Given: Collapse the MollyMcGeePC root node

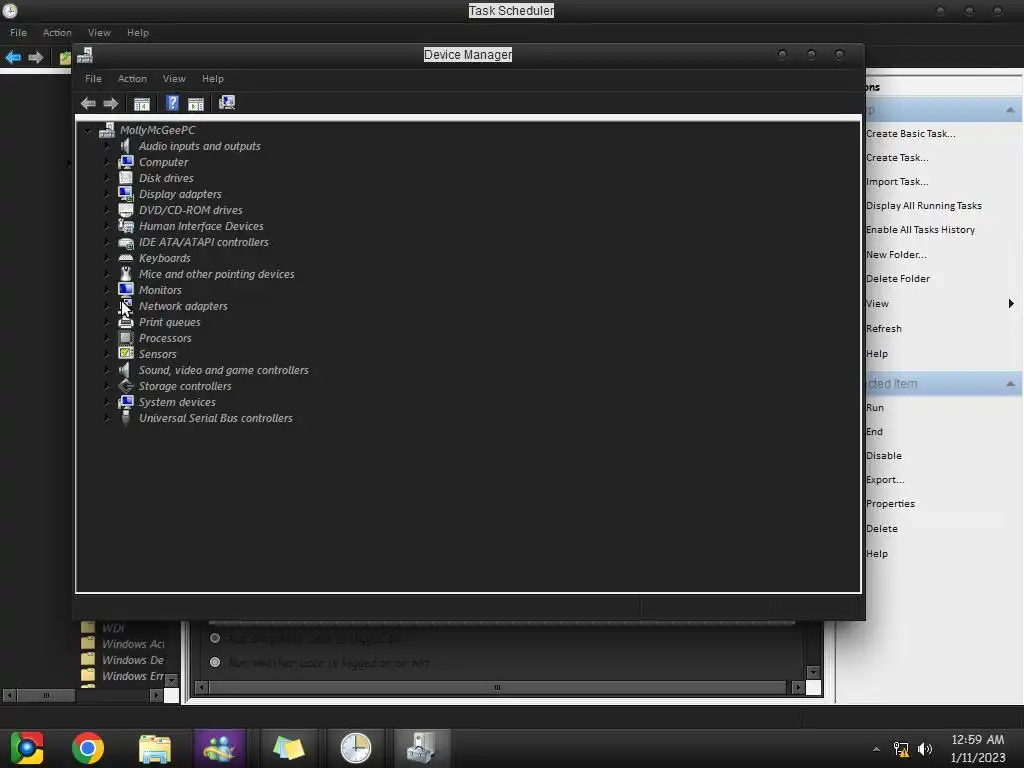Looking at the screenshot, I should 88,131.
